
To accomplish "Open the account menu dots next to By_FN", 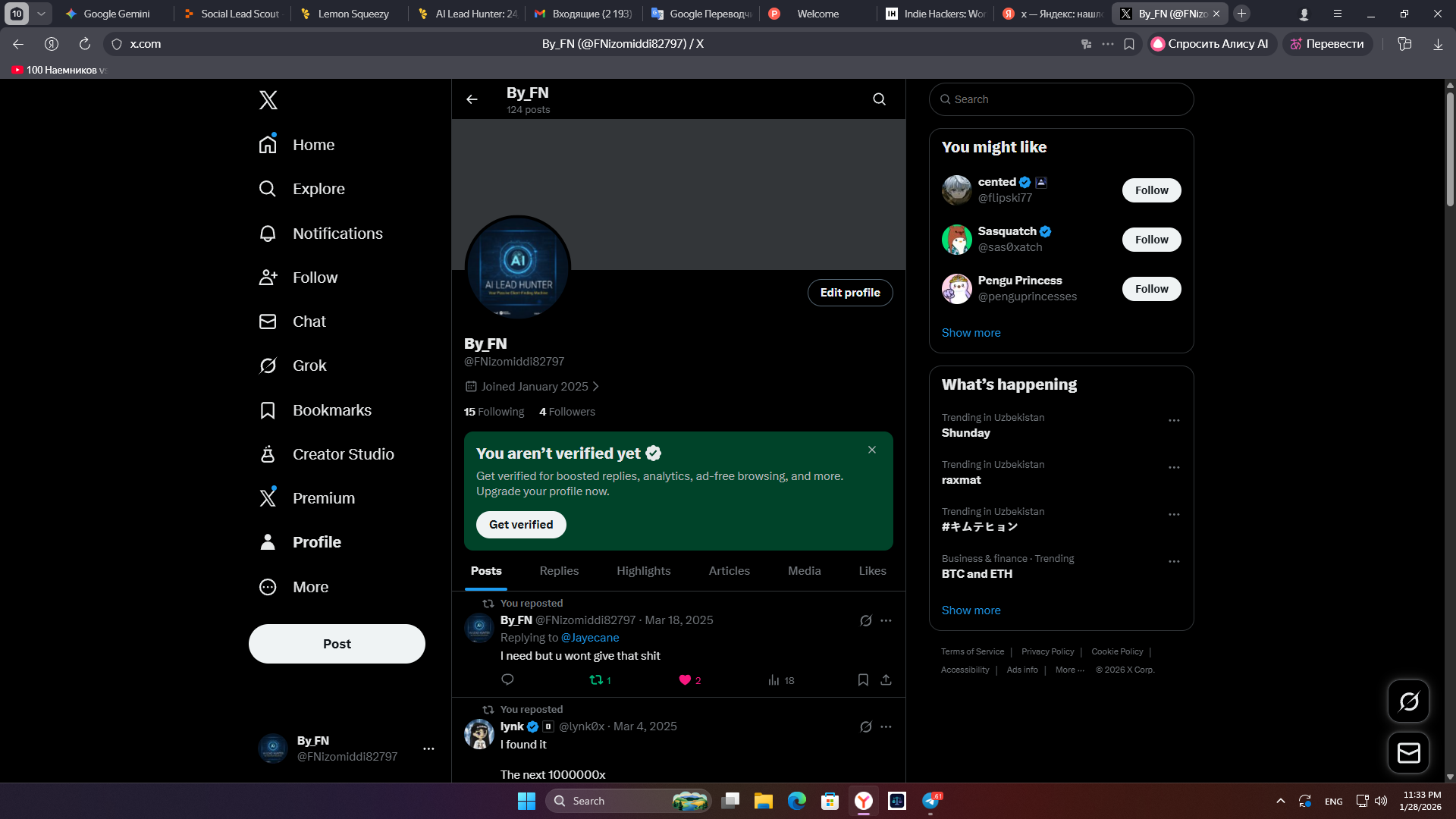I will click(428, 748).
